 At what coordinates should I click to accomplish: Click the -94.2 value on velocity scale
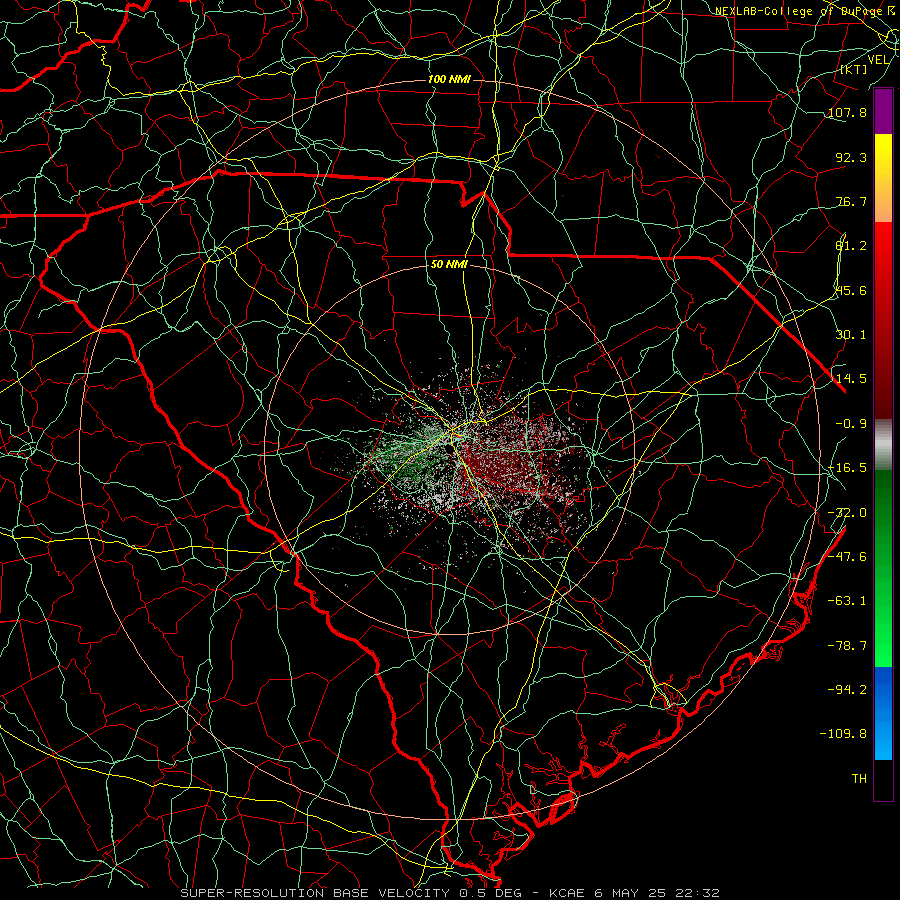(x=847, y=690)
